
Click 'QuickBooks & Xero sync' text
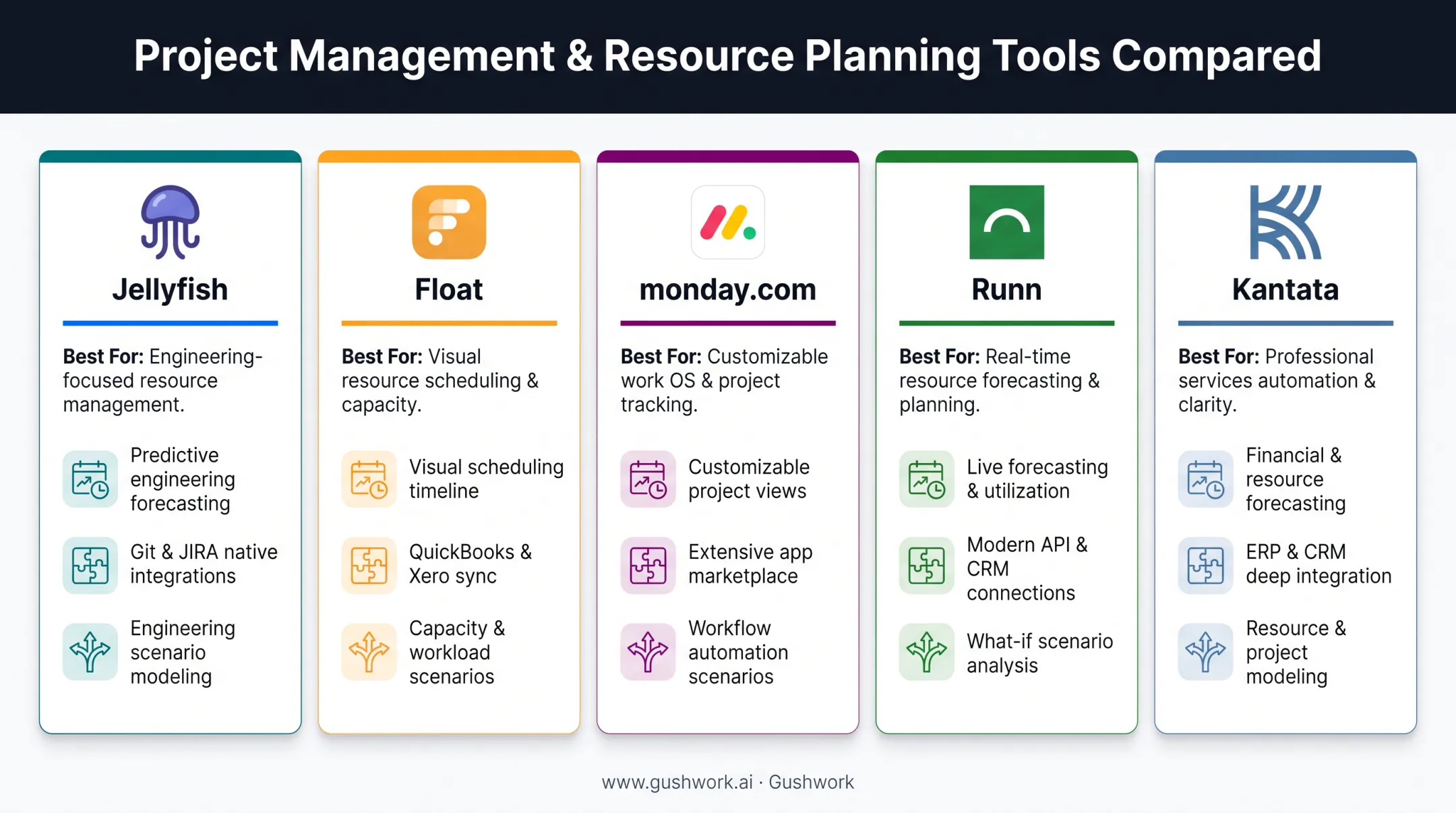click(x=471, y=564)
